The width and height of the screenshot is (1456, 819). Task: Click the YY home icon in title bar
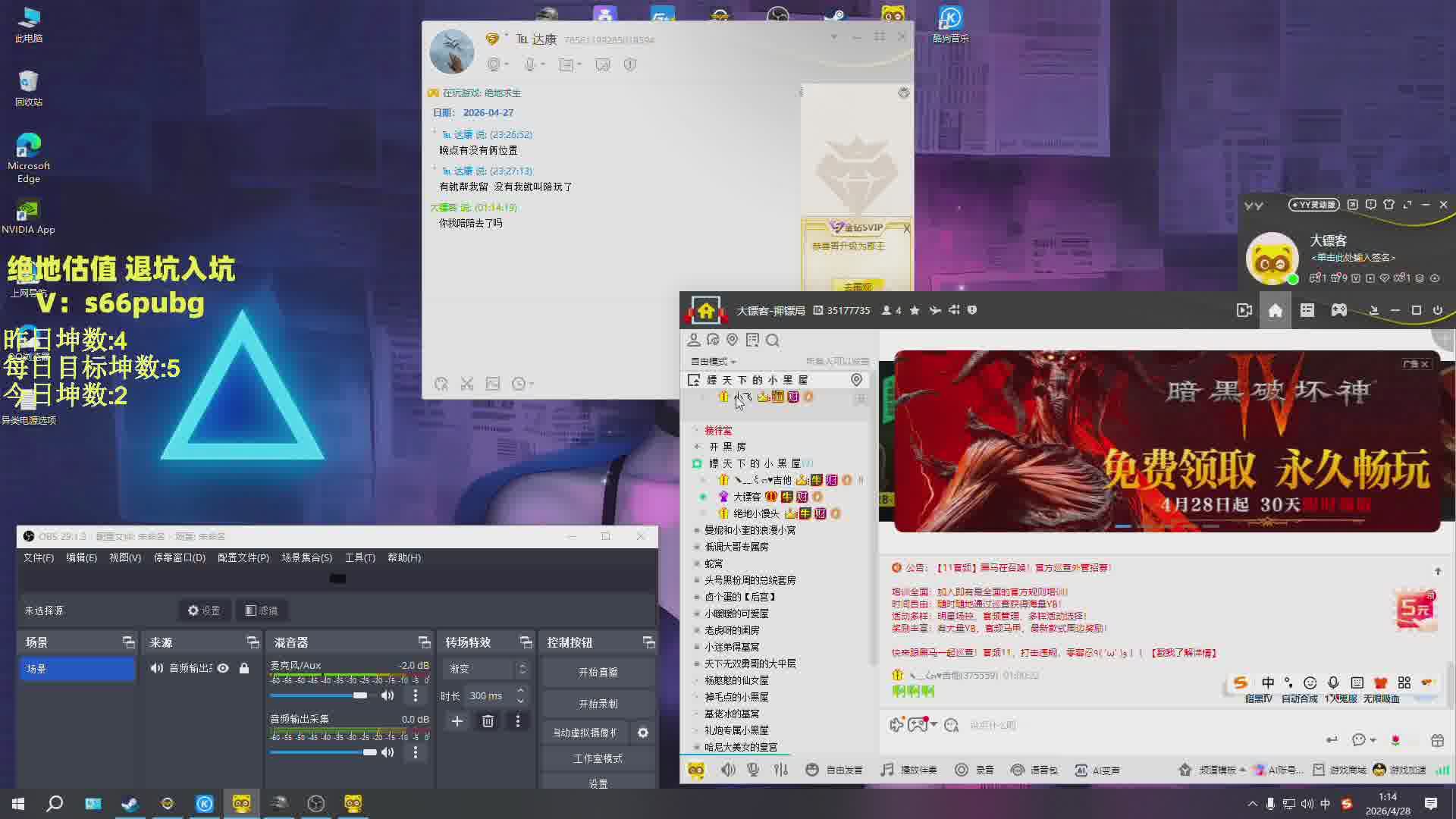tap(1275, 310)
